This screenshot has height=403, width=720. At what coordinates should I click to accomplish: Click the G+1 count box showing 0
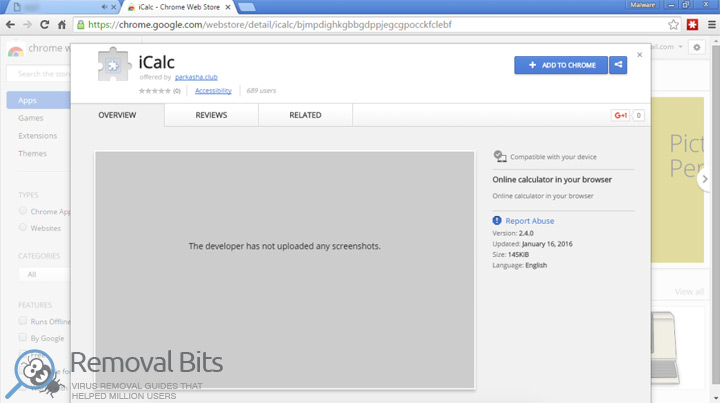click(x=638, y=115)
